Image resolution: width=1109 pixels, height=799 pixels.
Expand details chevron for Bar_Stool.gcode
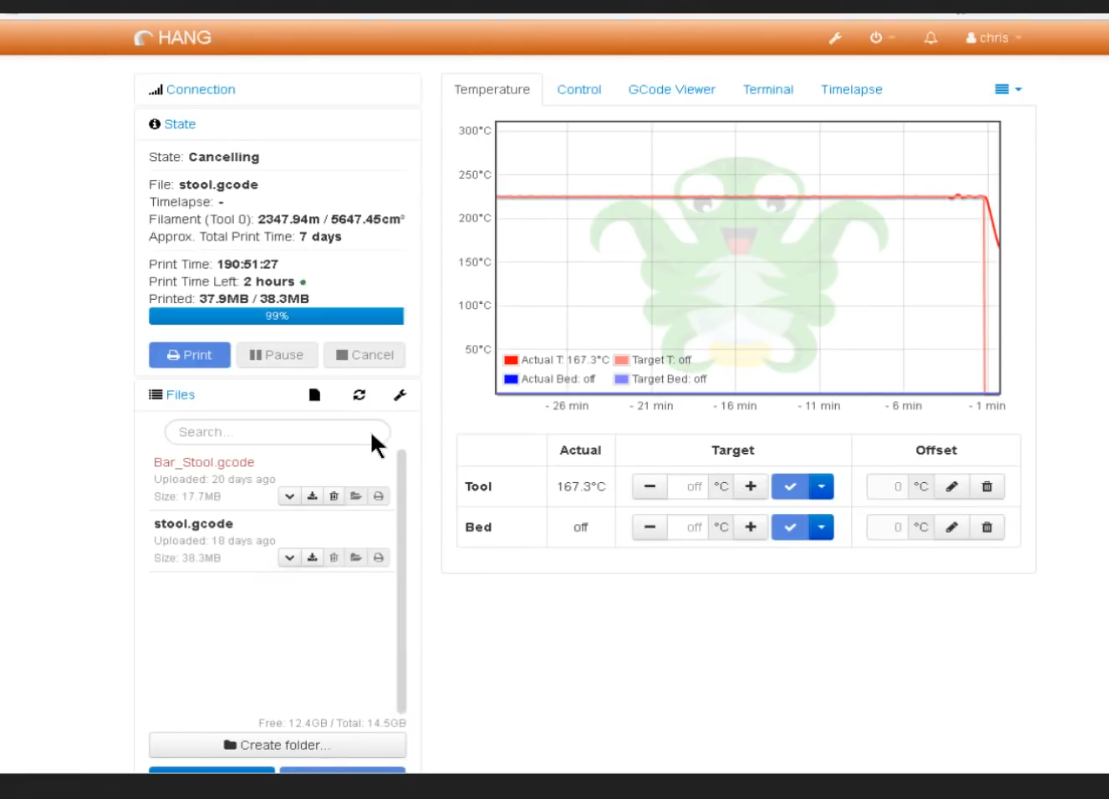point(289,496)
